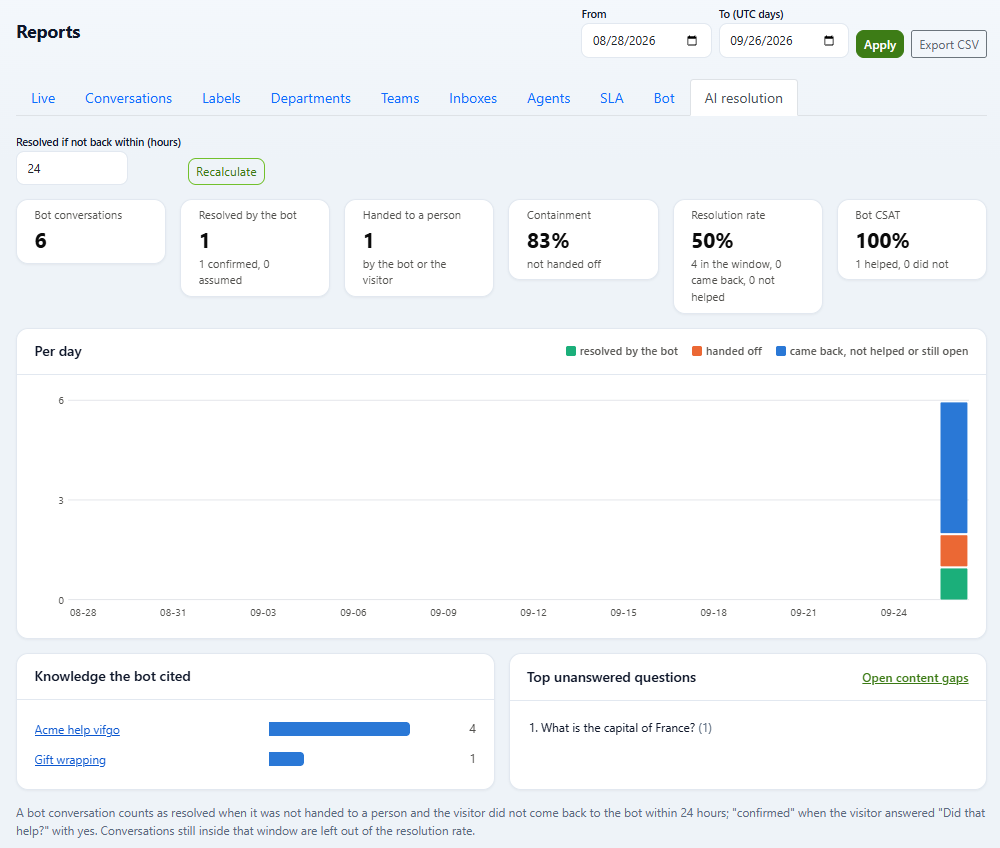Click the Knowledge the bot cited heading
Screen dimensions: 1000x848
(x=112, y=676)
